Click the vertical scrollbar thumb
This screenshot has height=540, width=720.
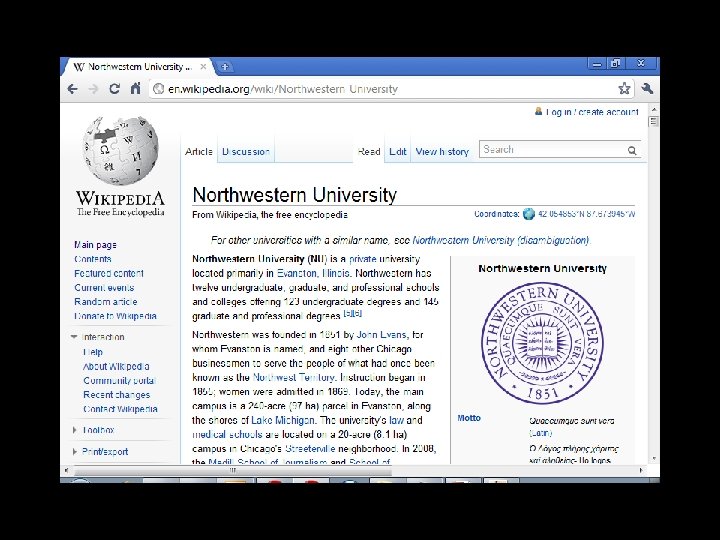[654, 122]
